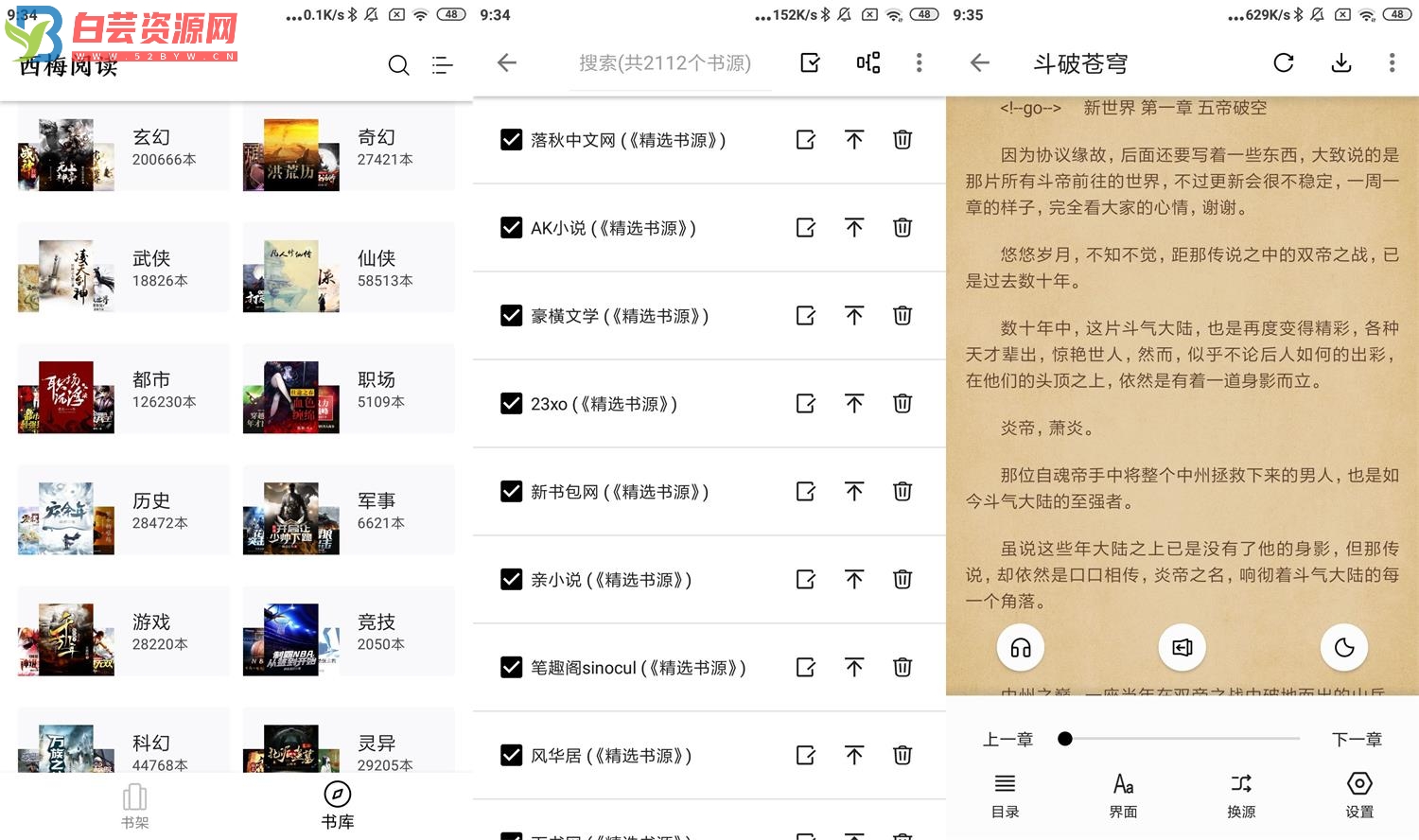Viewport: 1419px width, 840px height.
Task: Refresh the current chapter in reader
Action: 1284,62
